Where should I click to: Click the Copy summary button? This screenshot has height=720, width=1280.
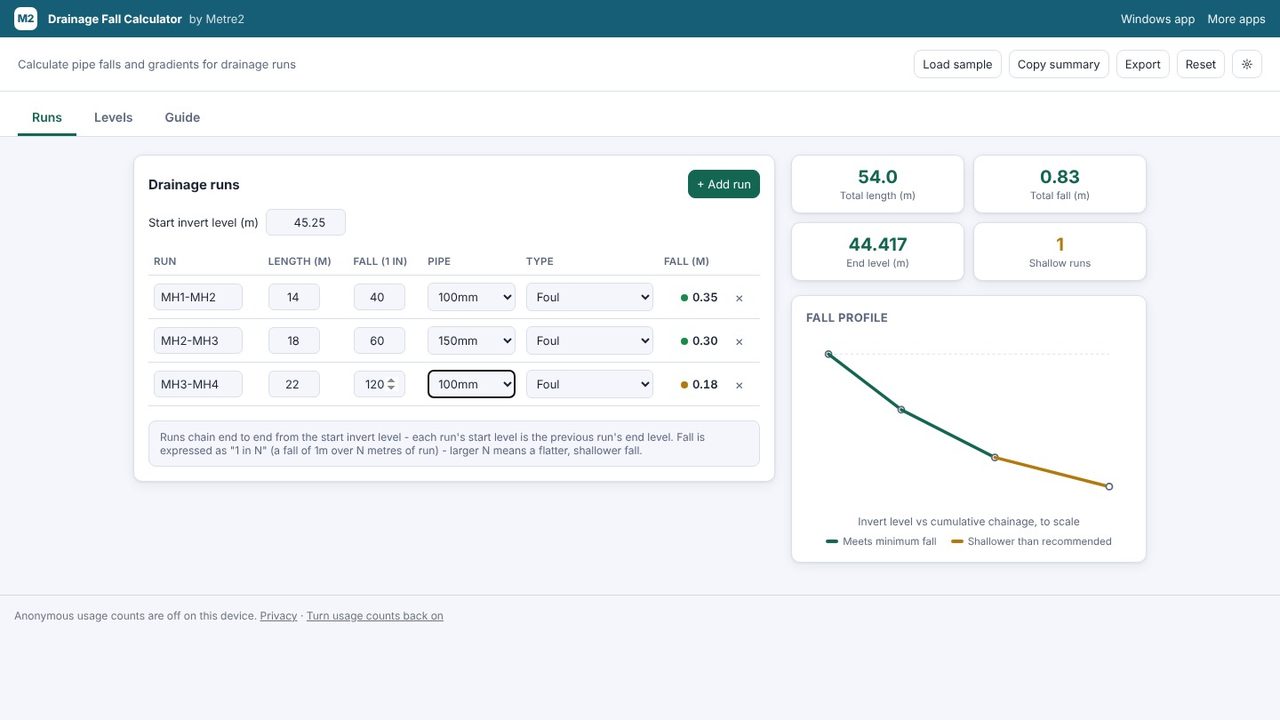point(1058,64)
